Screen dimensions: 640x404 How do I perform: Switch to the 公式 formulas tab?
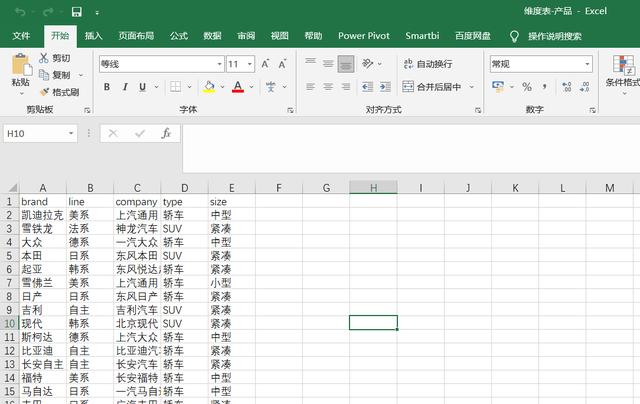[179, 36]
